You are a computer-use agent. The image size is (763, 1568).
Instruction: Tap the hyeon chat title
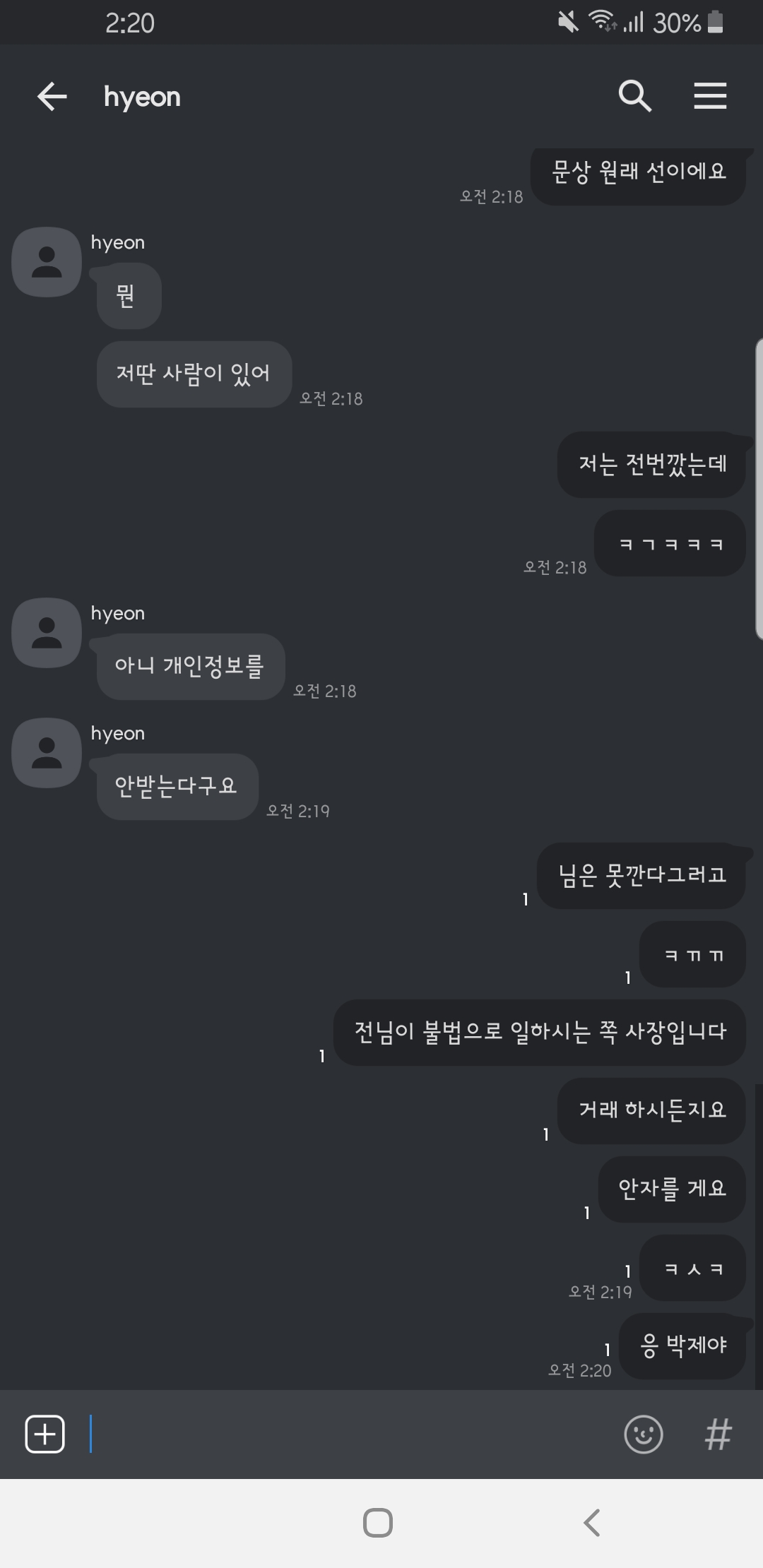click(142, 97)
